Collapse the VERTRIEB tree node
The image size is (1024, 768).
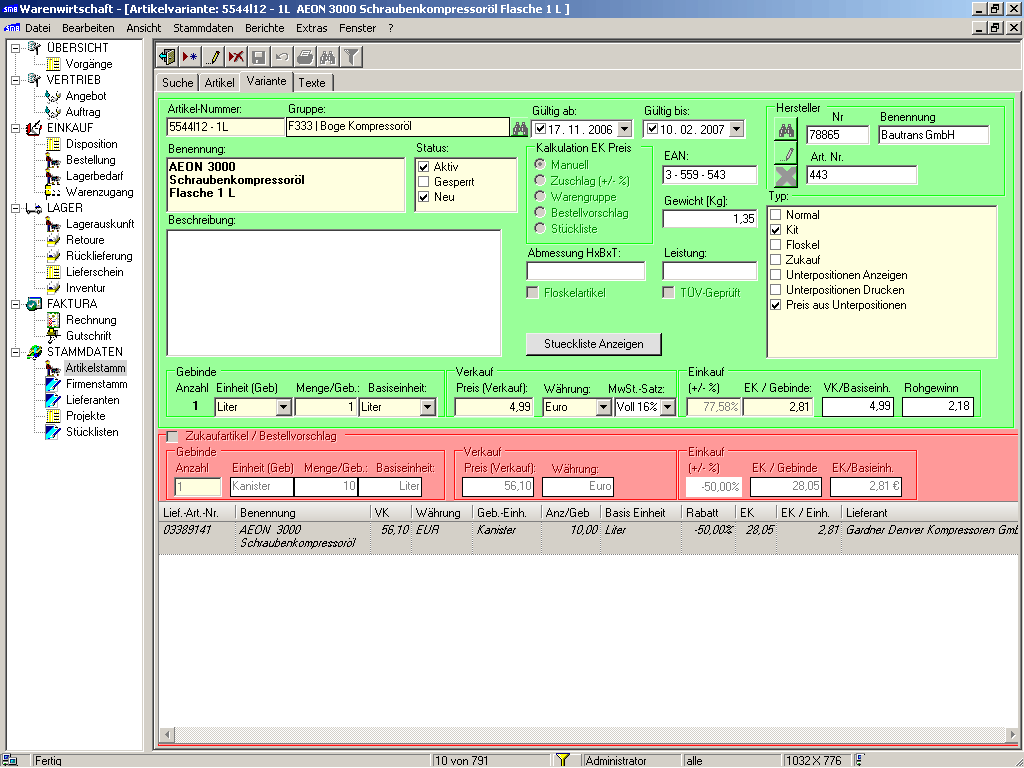click(16, 80)
